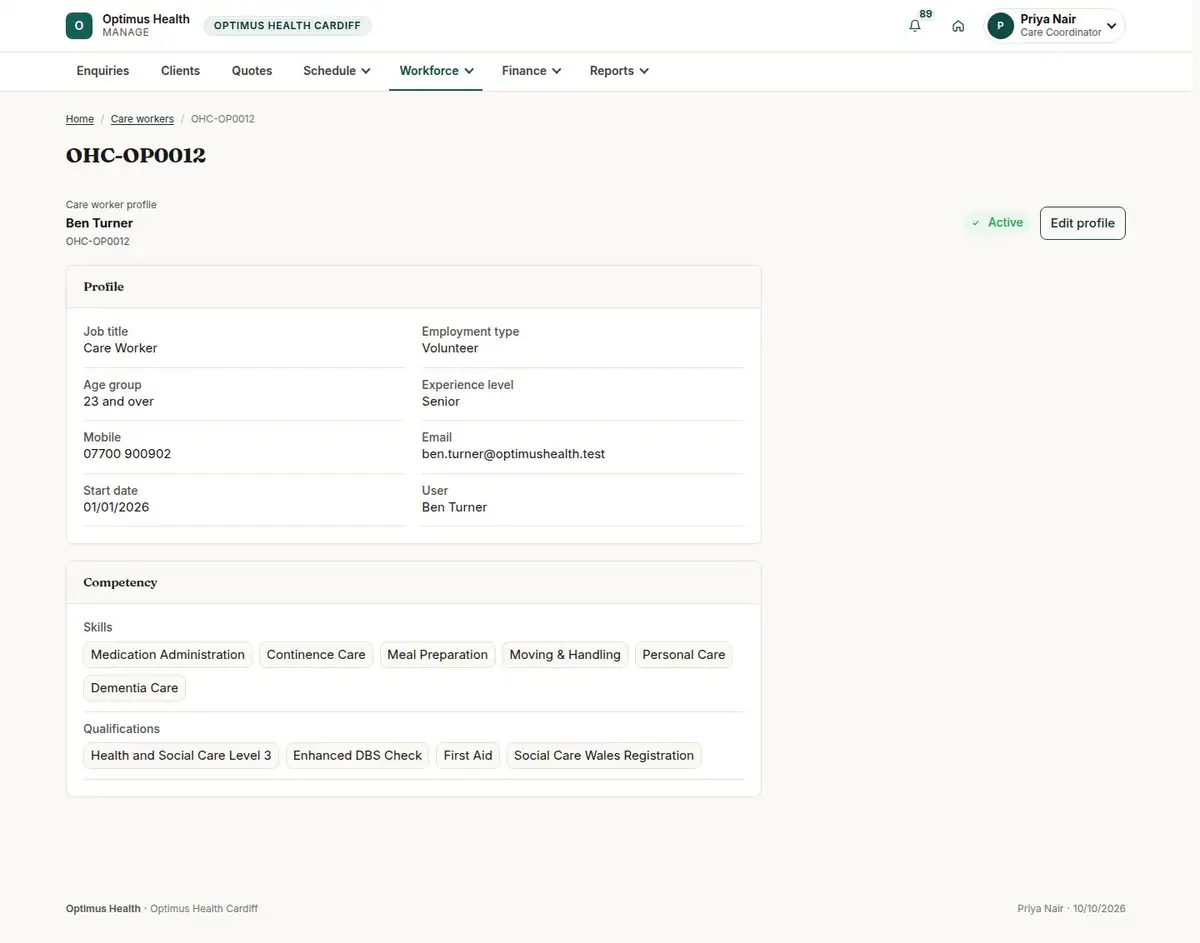Follow the Home breadcrumb link
This screenshot has height=943, width=1200.
point(80,119)
